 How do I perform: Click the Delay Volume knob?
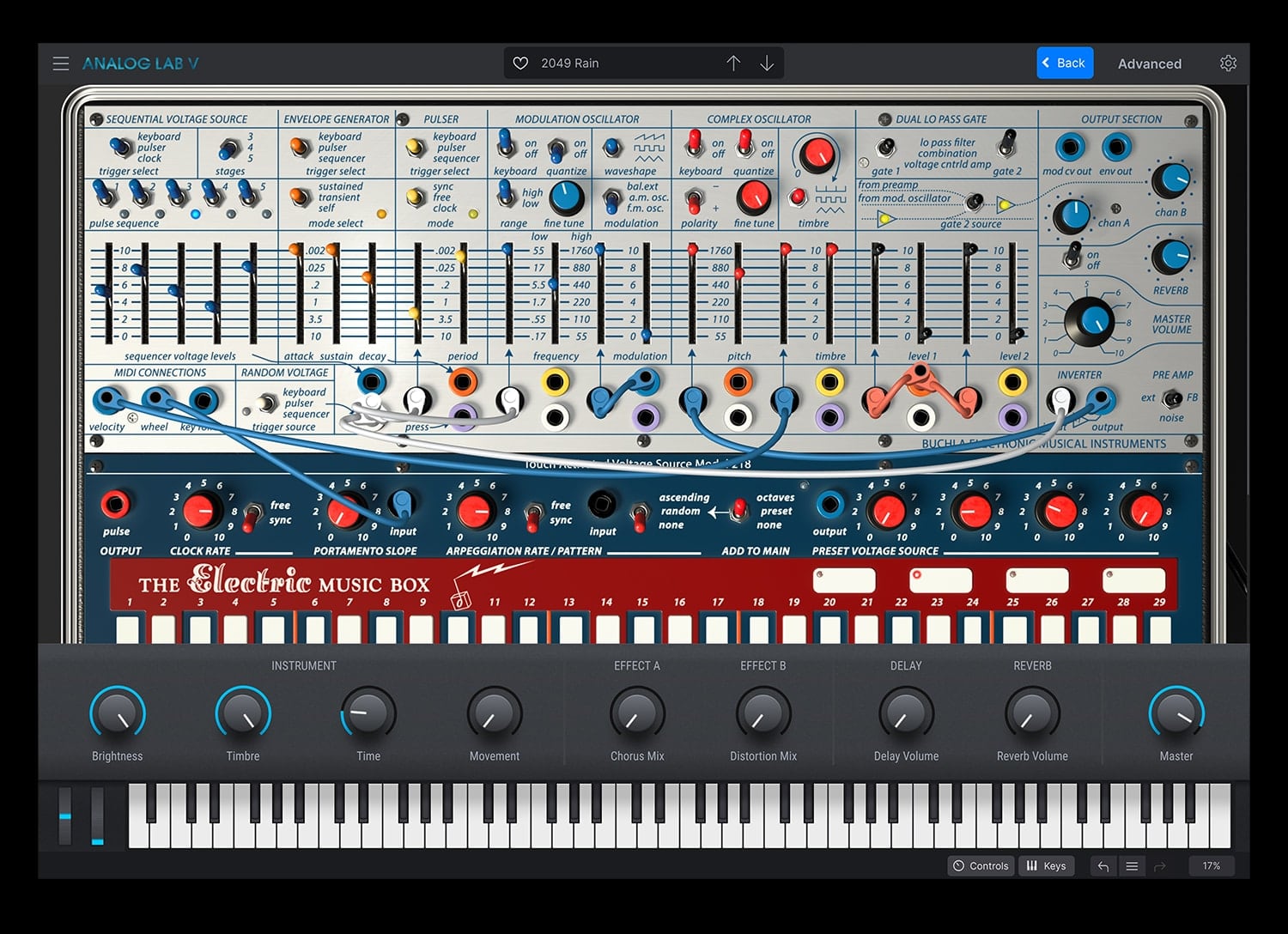906,713
